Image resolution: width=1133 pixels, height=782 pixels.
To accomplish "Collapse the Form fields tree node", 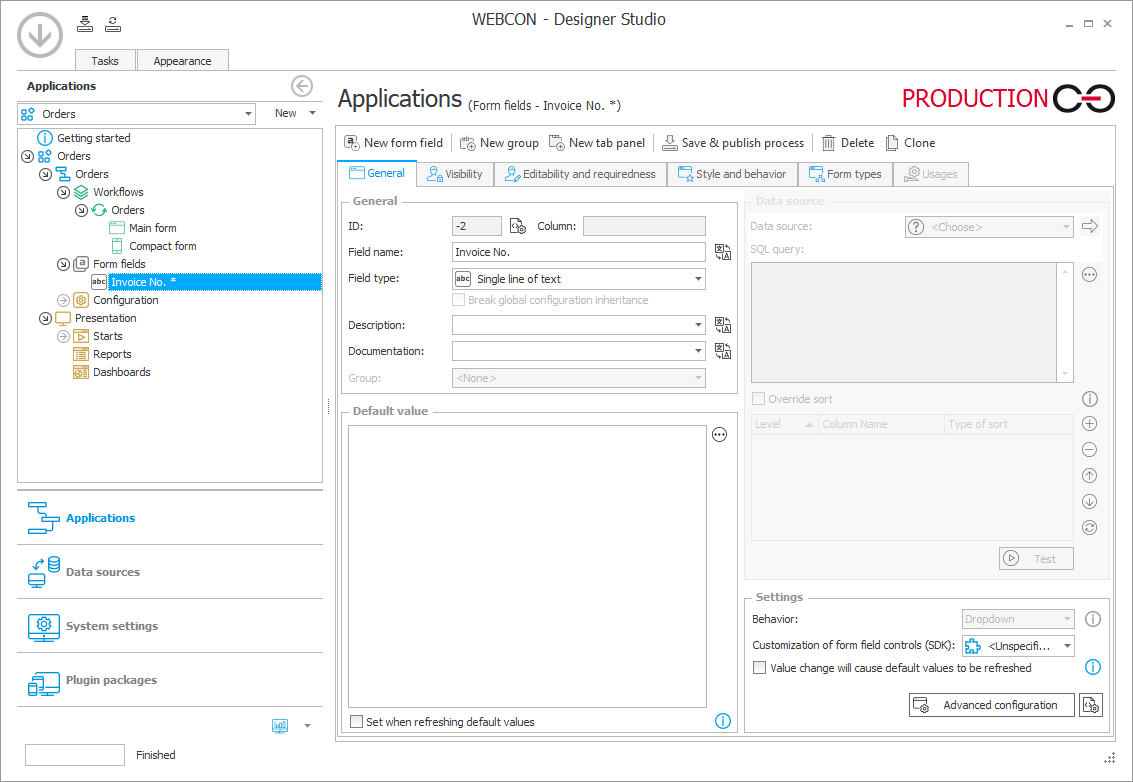I will pos(64,265).
